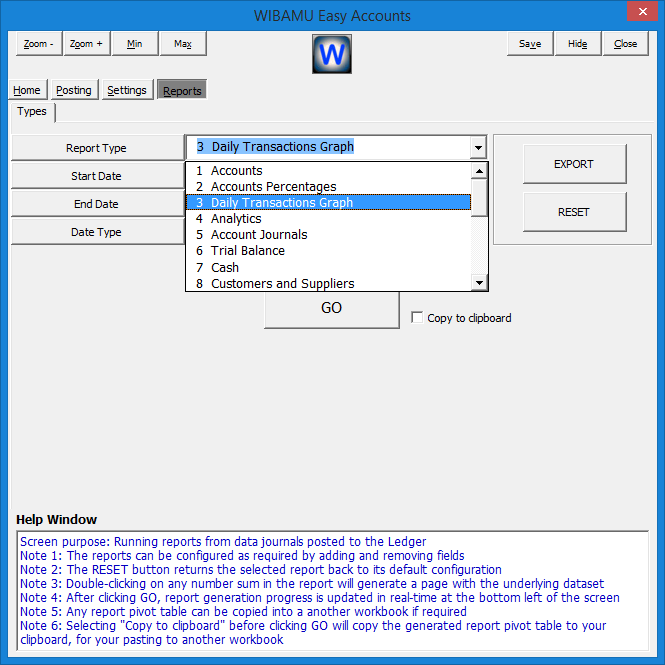Click the Zoom + button
The width and height of the screenshot is (665, 665).
[87, 44]
